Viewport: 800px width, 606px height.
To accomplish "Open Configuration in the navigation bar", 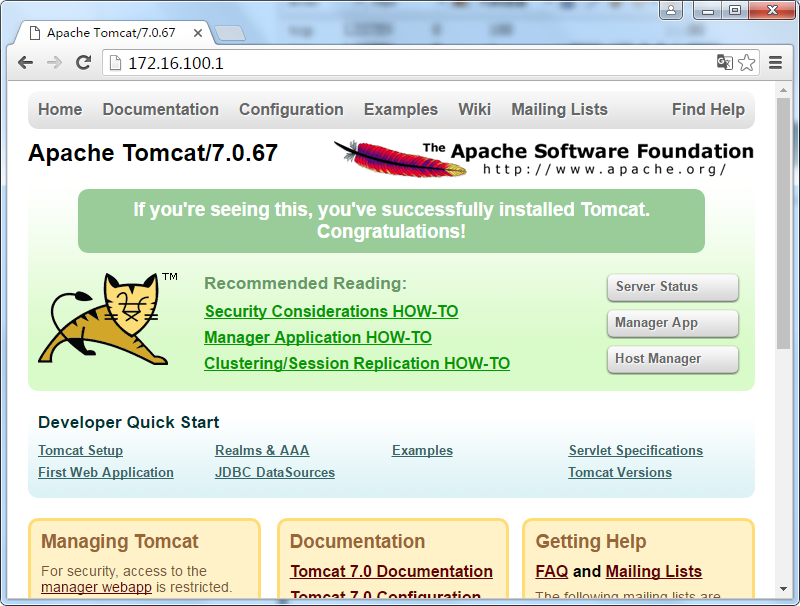I will click(291, 109).
